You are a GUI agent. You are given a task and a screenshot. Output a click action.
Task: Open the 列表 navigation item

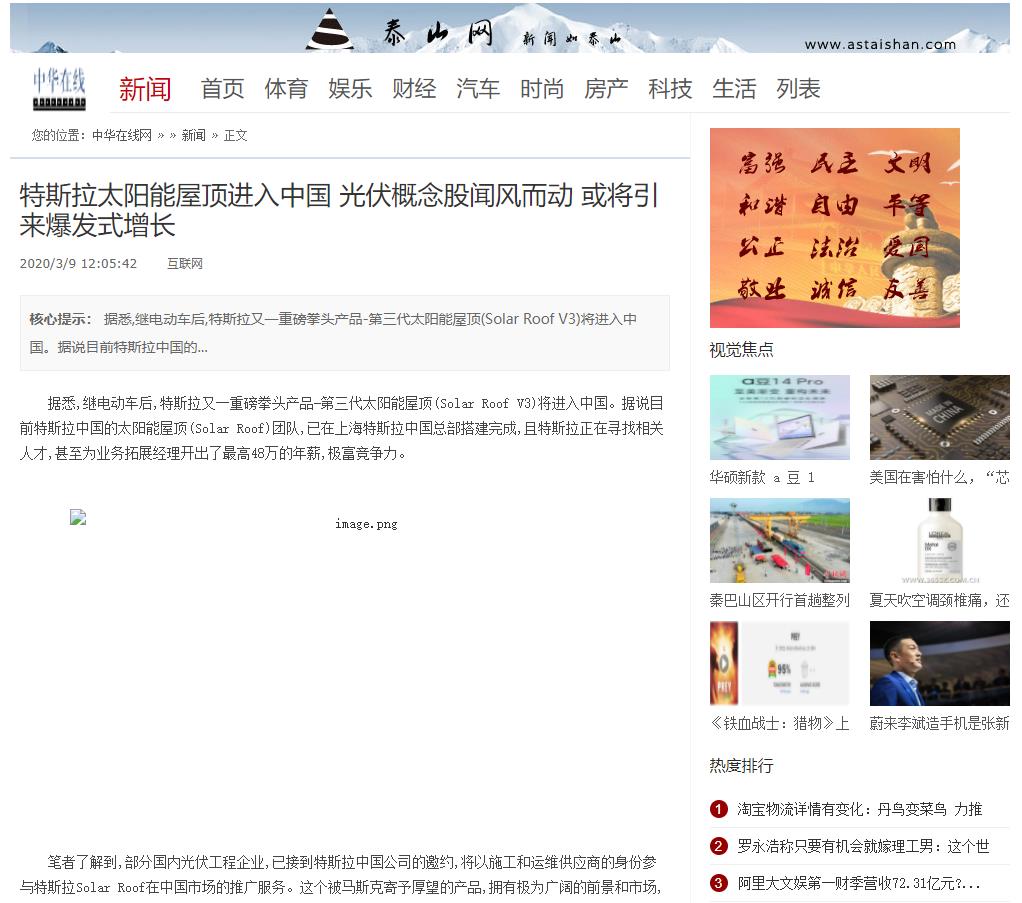coord(798,89)
